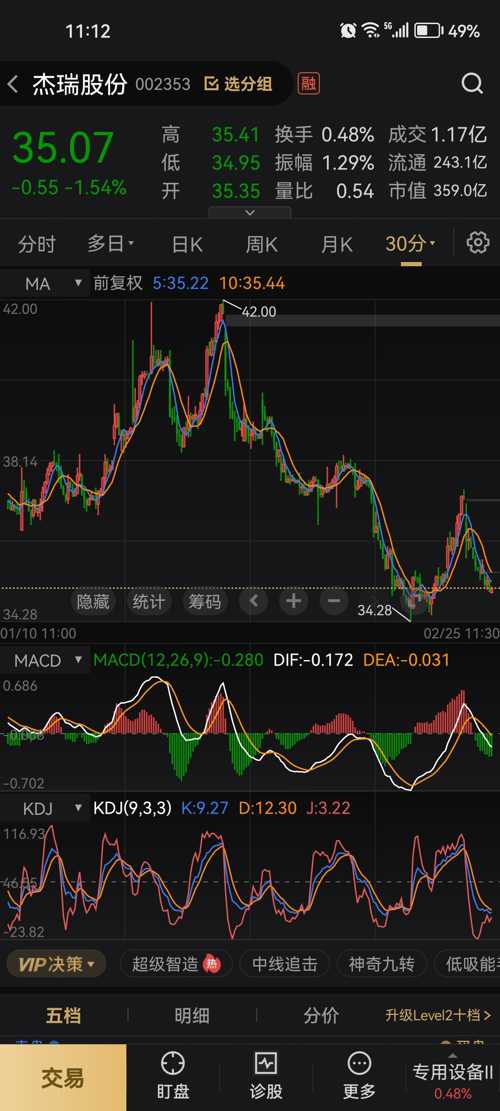This screenshot has width=500, height=1111.
Task: Open chart settings gear icon
Action: (478, 243)
